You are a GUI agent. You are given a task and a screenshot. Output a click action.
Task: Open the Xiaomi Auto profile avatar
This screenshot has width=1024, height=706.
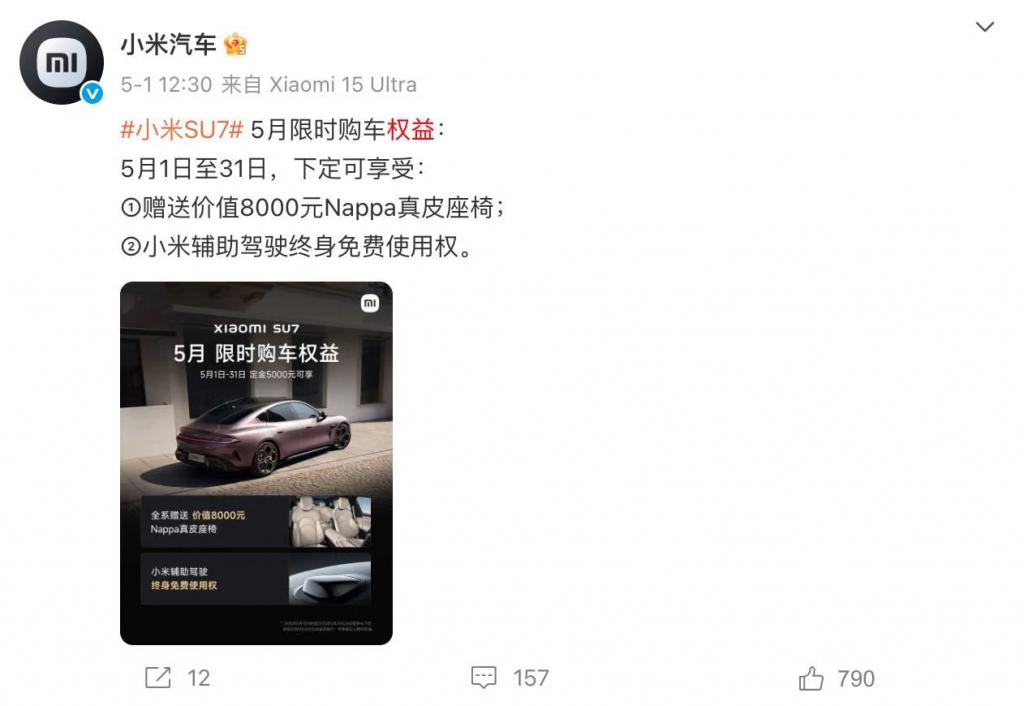(x=61, y=62)
